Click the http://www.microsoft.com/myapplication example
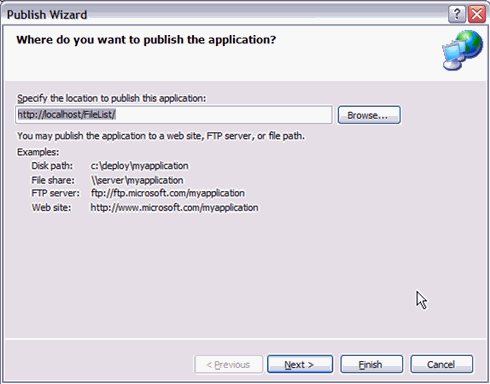 pos(174,208)
